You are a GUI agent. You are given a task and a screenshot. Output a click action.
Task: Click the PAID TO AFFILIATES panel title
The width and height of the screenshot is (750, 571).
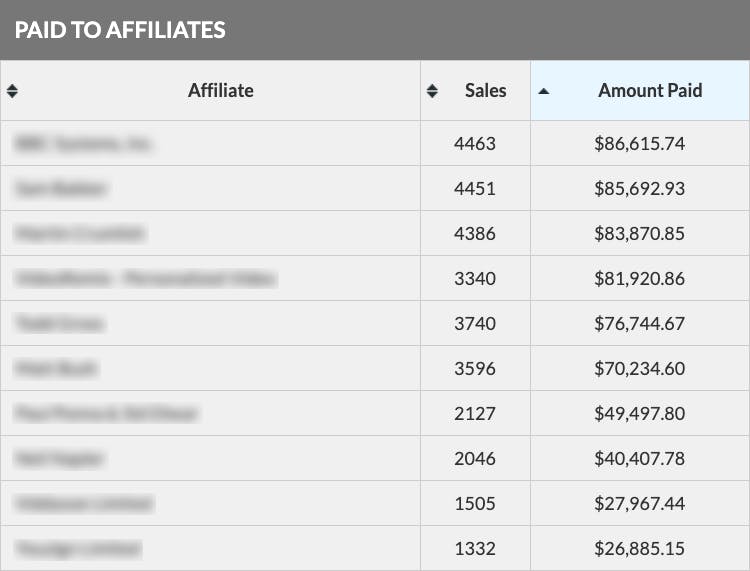pos(120,30)
